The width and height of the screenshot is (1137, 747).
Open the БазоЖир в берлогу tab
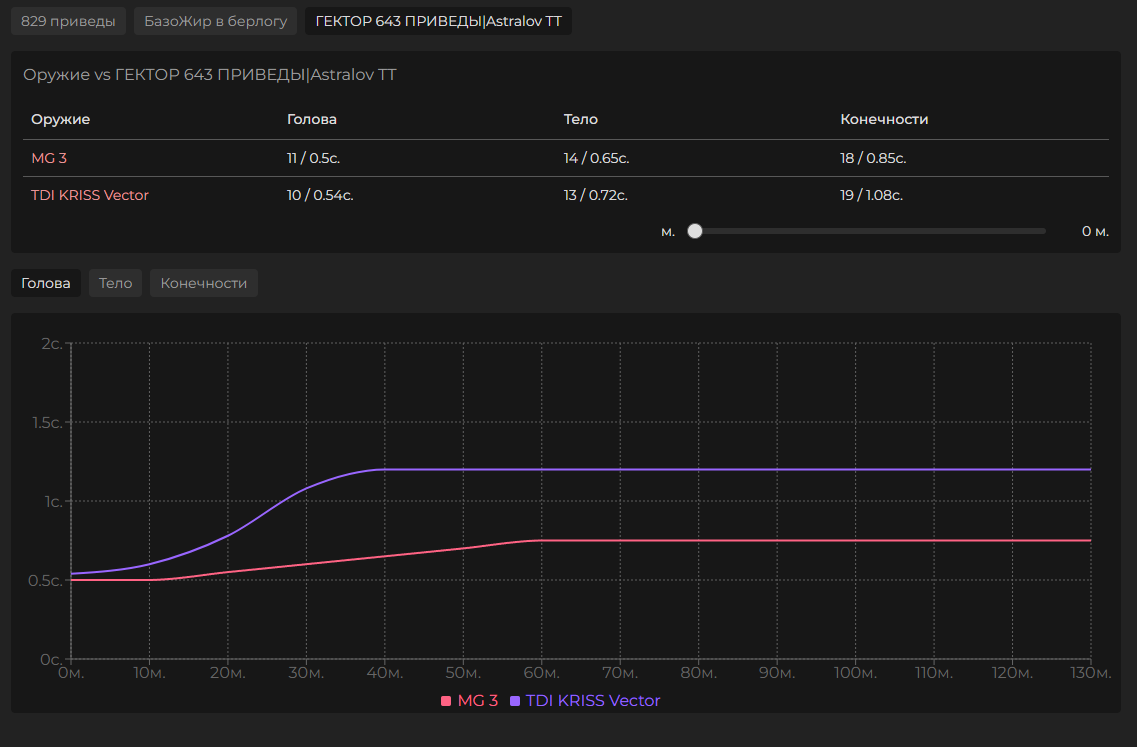pos(215,21)
